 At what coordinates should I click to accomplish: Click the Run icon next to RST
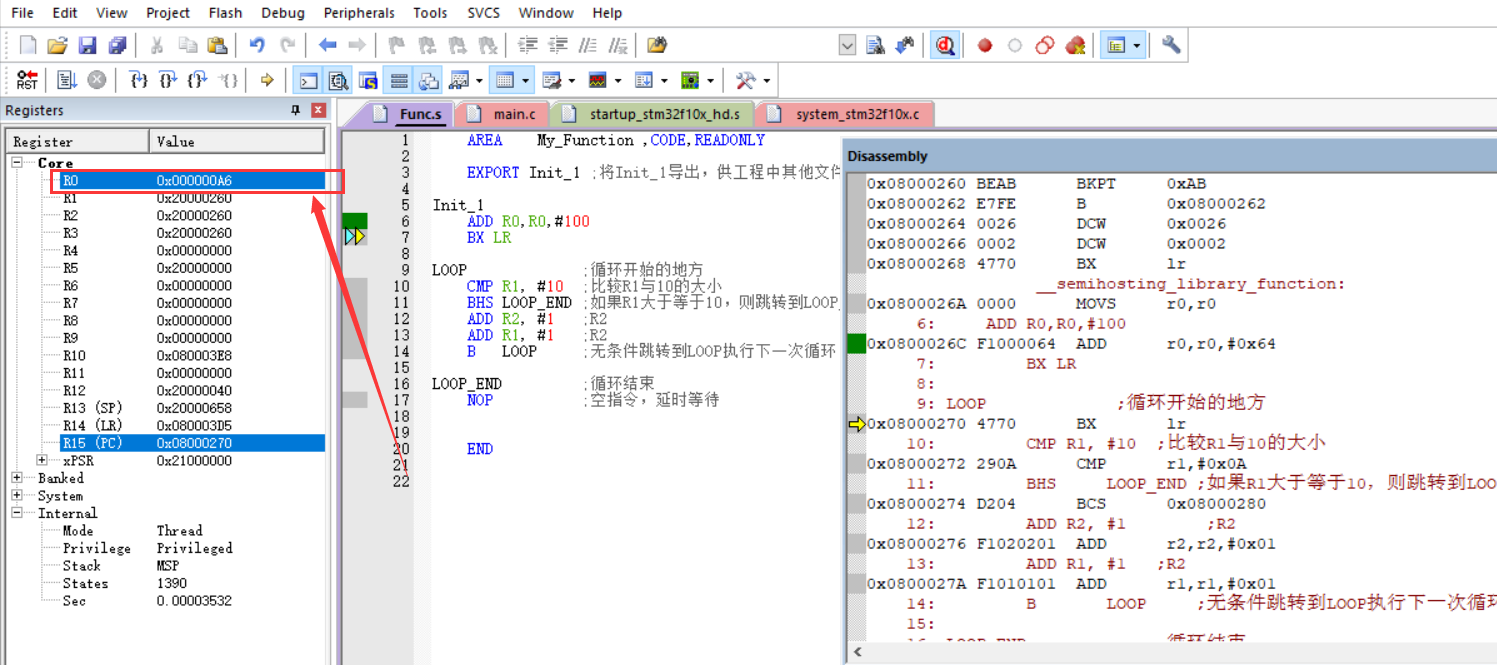point(67,80)
